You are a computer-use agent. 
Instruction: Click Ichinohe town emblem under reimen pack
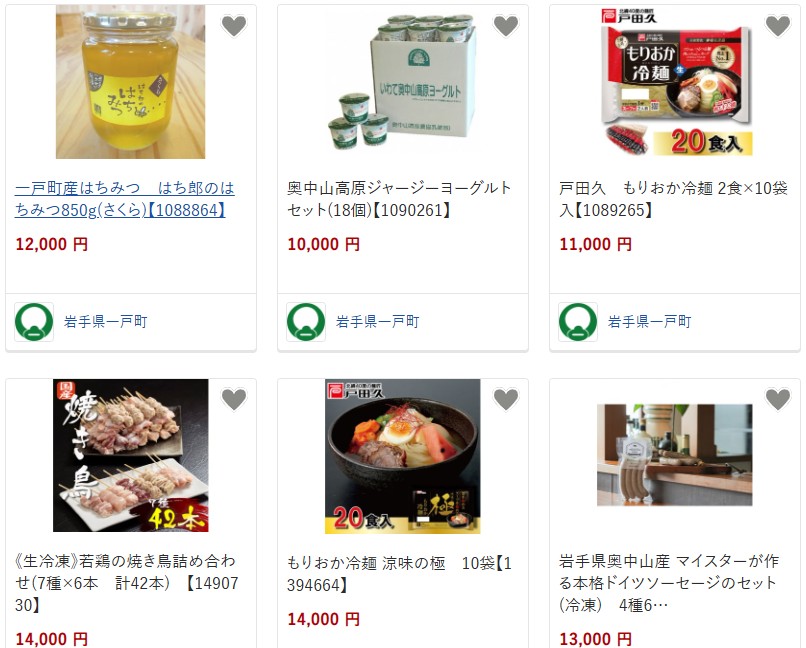pos(578,322)
